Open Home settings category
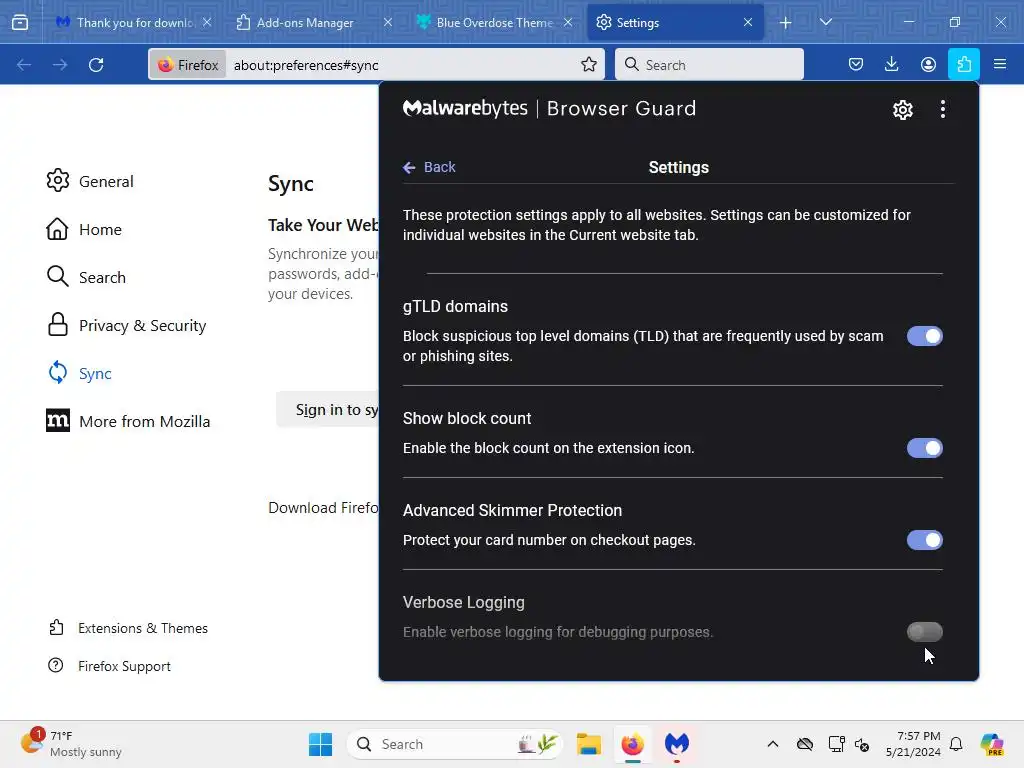1024x768 pixels. [84, 229]
